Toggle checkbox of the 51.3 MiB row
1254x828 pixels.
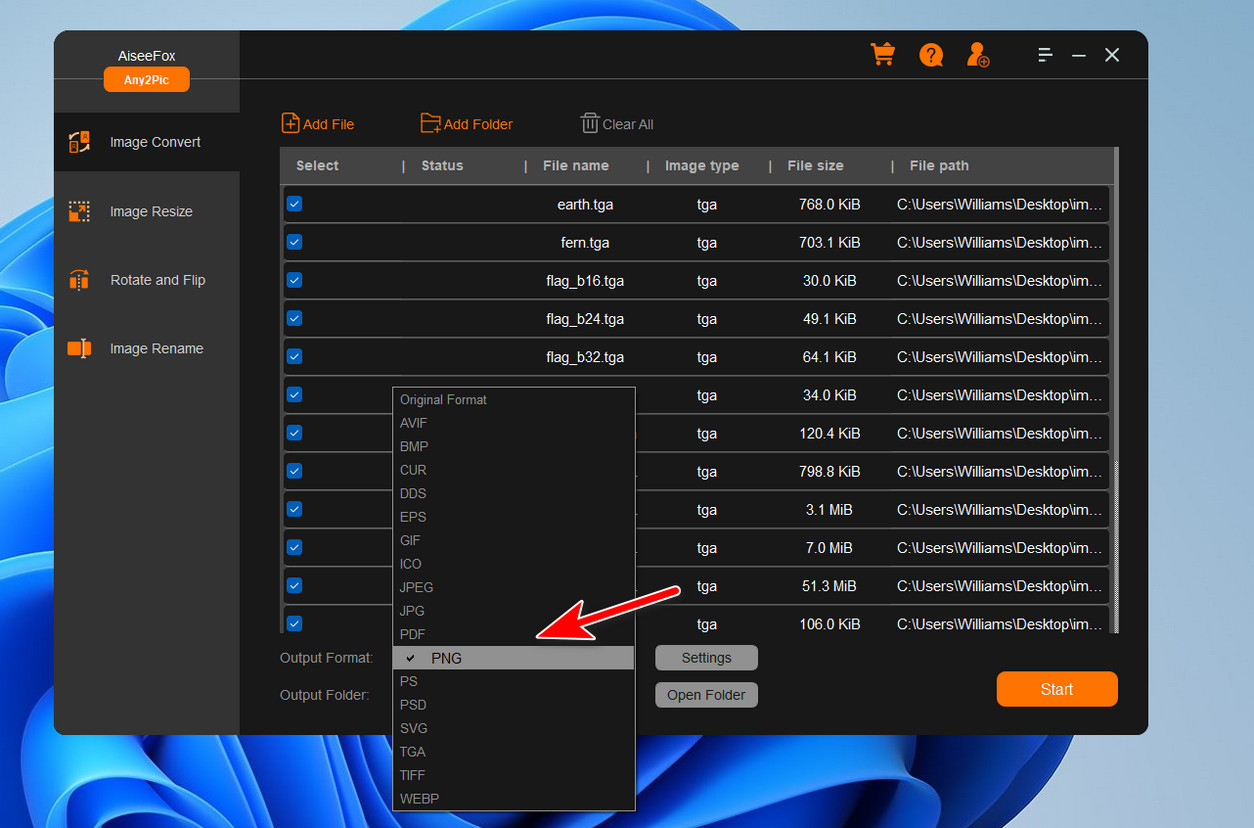[x=294, y=585]
